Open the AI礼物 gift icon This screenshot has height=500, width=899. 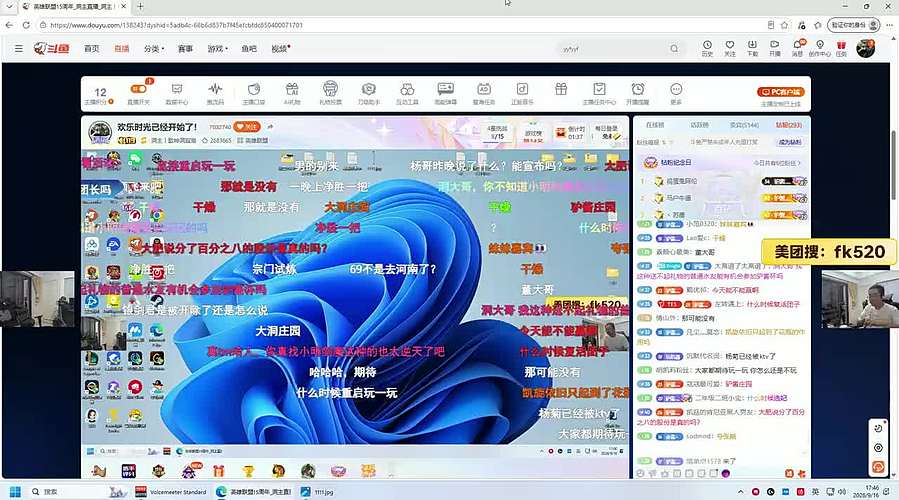pyautogui.click(x=292, y=93)
